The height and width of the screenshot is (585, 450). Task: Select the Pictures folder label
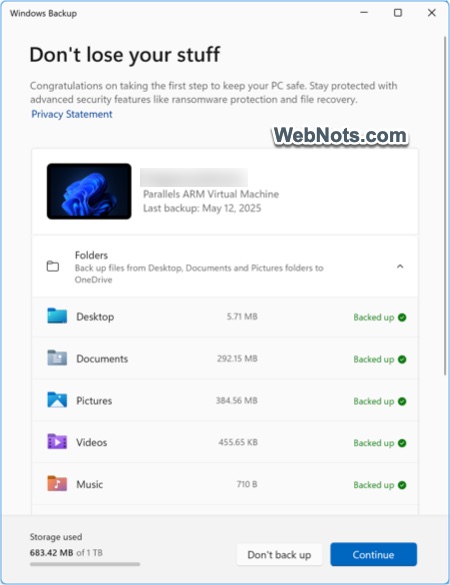point(94,401)
